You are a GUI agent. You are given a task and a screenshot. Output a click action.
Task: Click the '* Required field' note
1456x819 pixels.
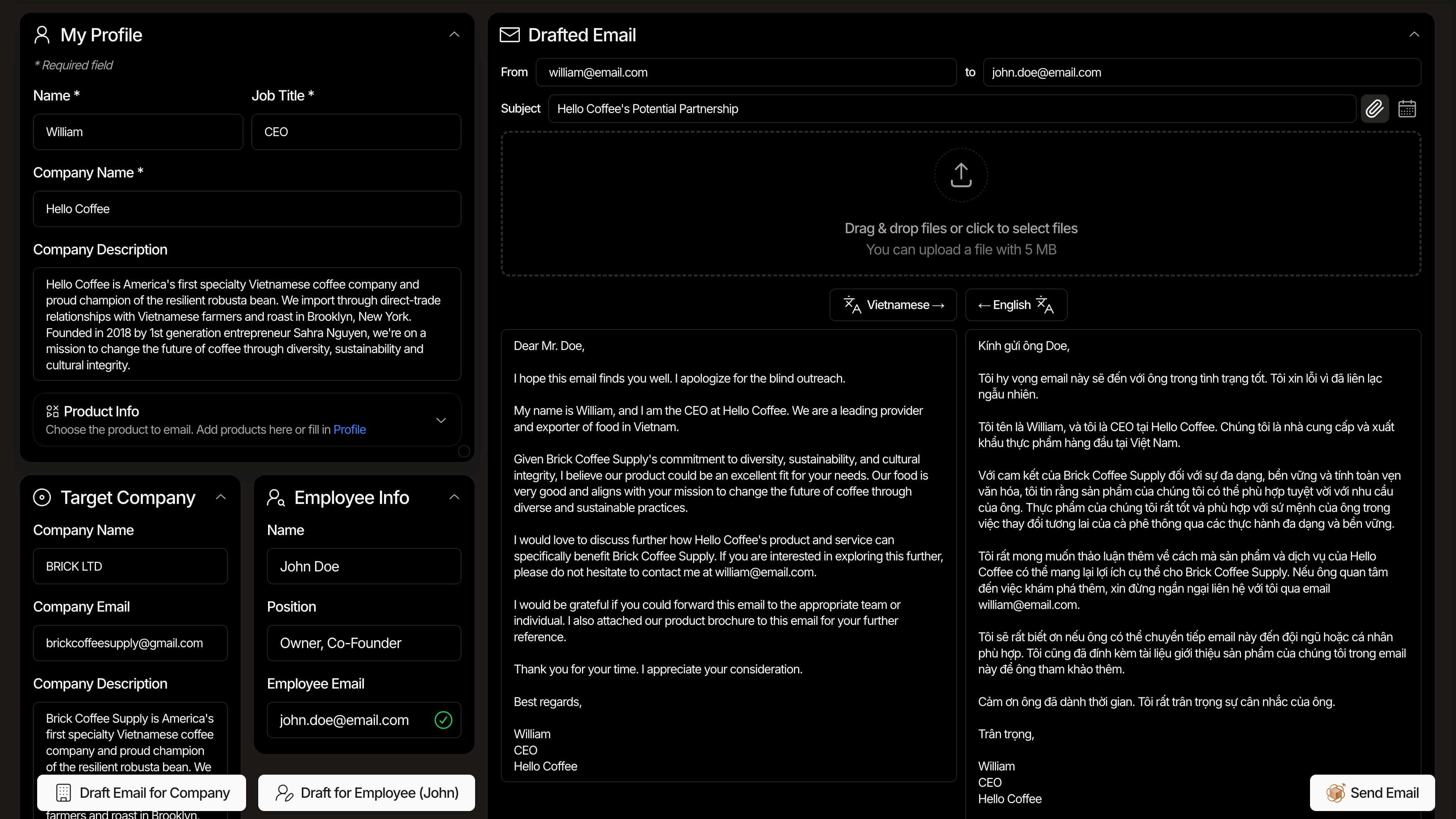pyautogui.click(x=74, y=65)
